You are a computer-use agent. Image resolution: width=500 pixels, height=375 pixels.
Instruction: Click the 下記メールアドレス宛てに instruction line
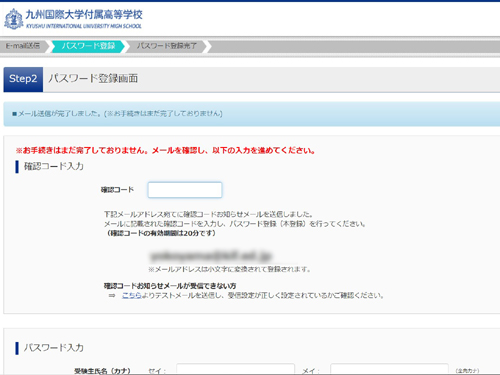pyautogui.click(x=208, y=214)
